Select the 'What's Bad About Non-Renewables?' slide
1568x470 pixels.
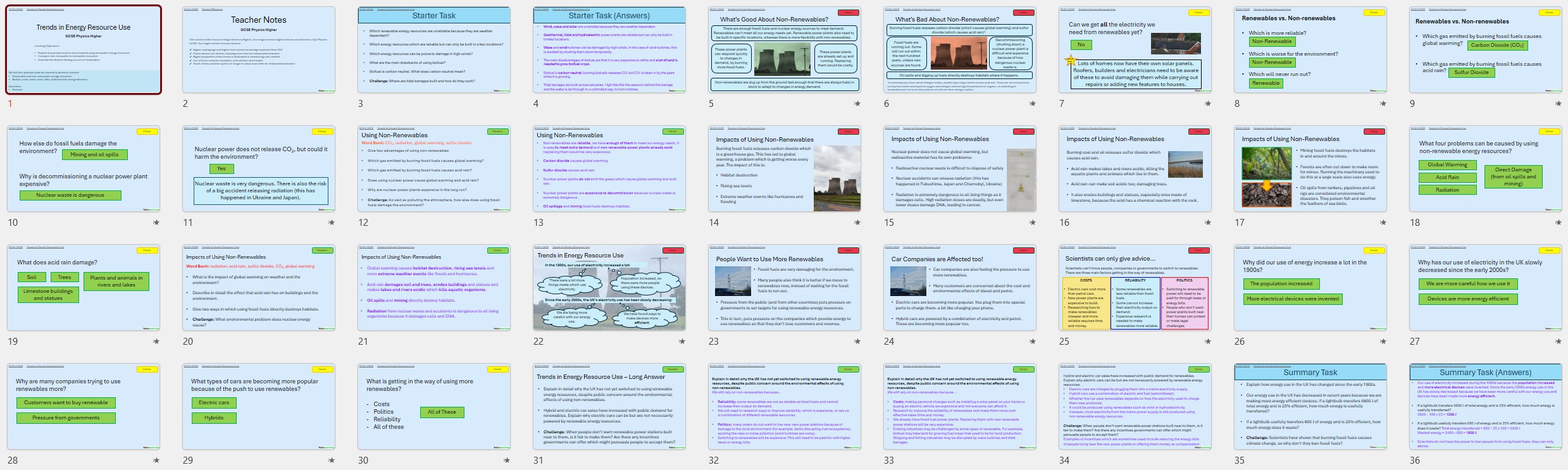pyautogui.click(x=960, y=50)
